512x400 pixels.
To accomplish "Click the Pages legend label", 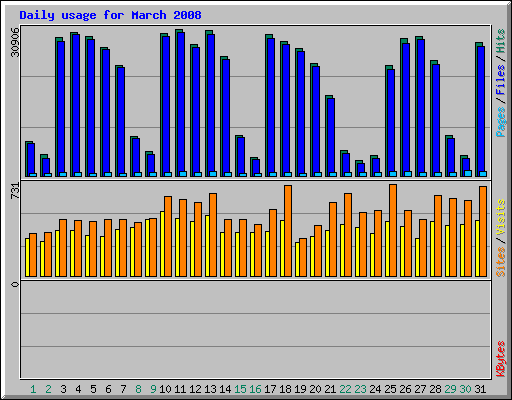I will pyautogui.click(x=501, y=122).
